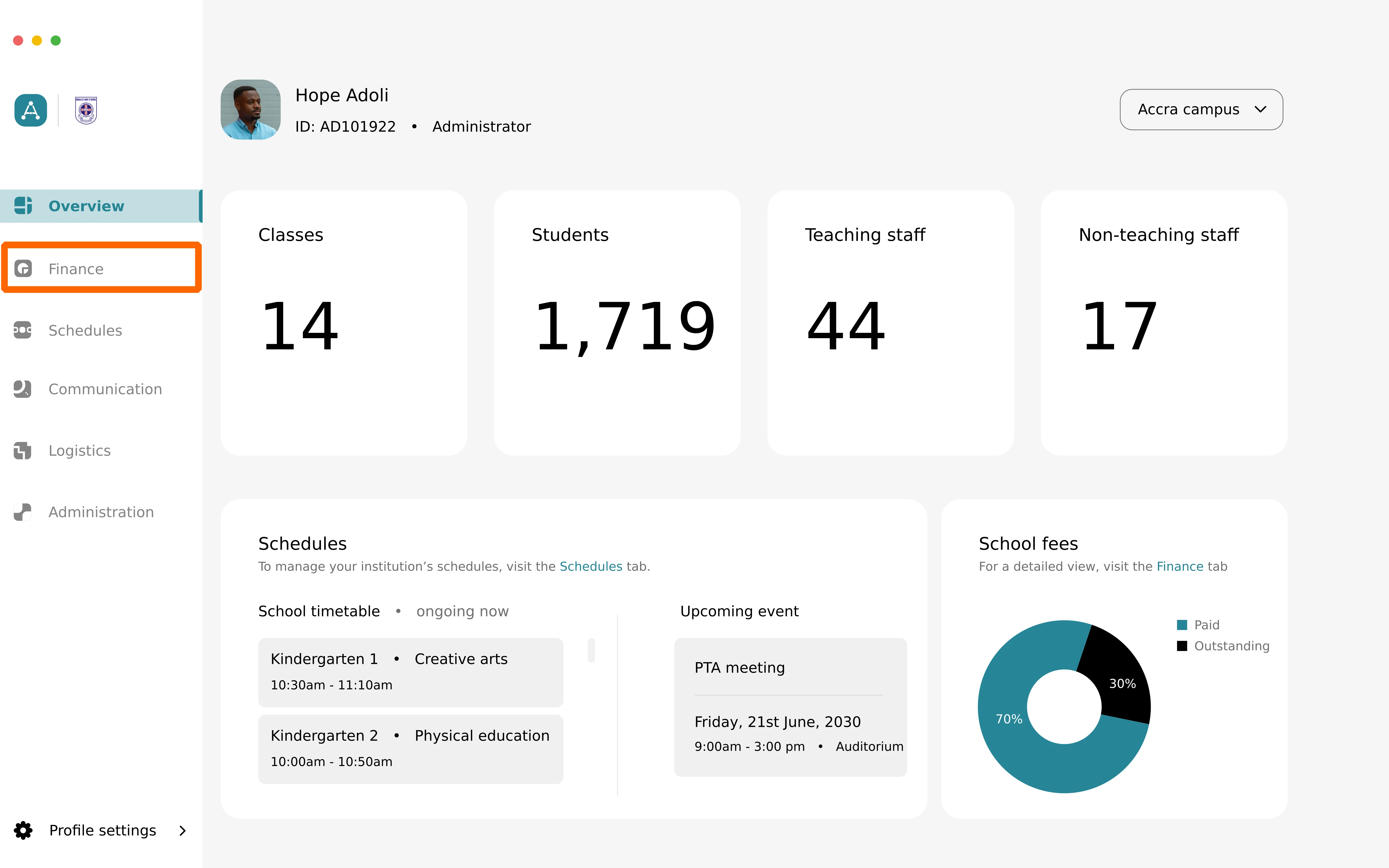Open the Finance menu label
The width and height of the screenshot is (1389, 868).
tap(76, 269)
